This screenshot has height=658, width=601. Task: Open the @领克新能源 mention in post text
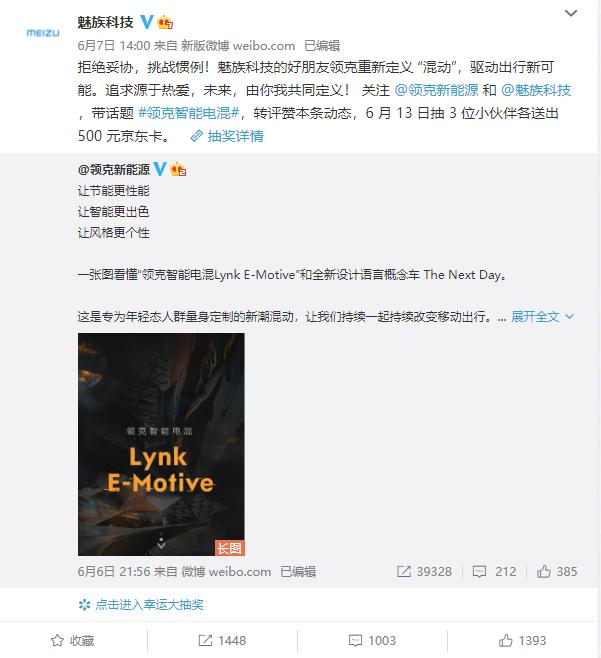click(x=436, y=90)
